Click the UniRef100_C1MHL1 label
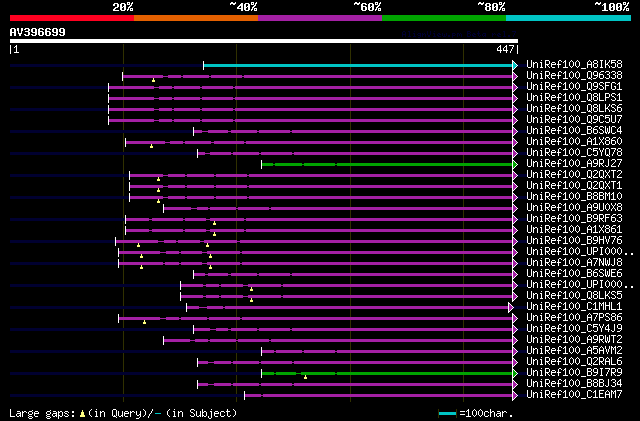The width and height of the screenshot is (640, 421). pyautogui.click(x=574, y=307)
